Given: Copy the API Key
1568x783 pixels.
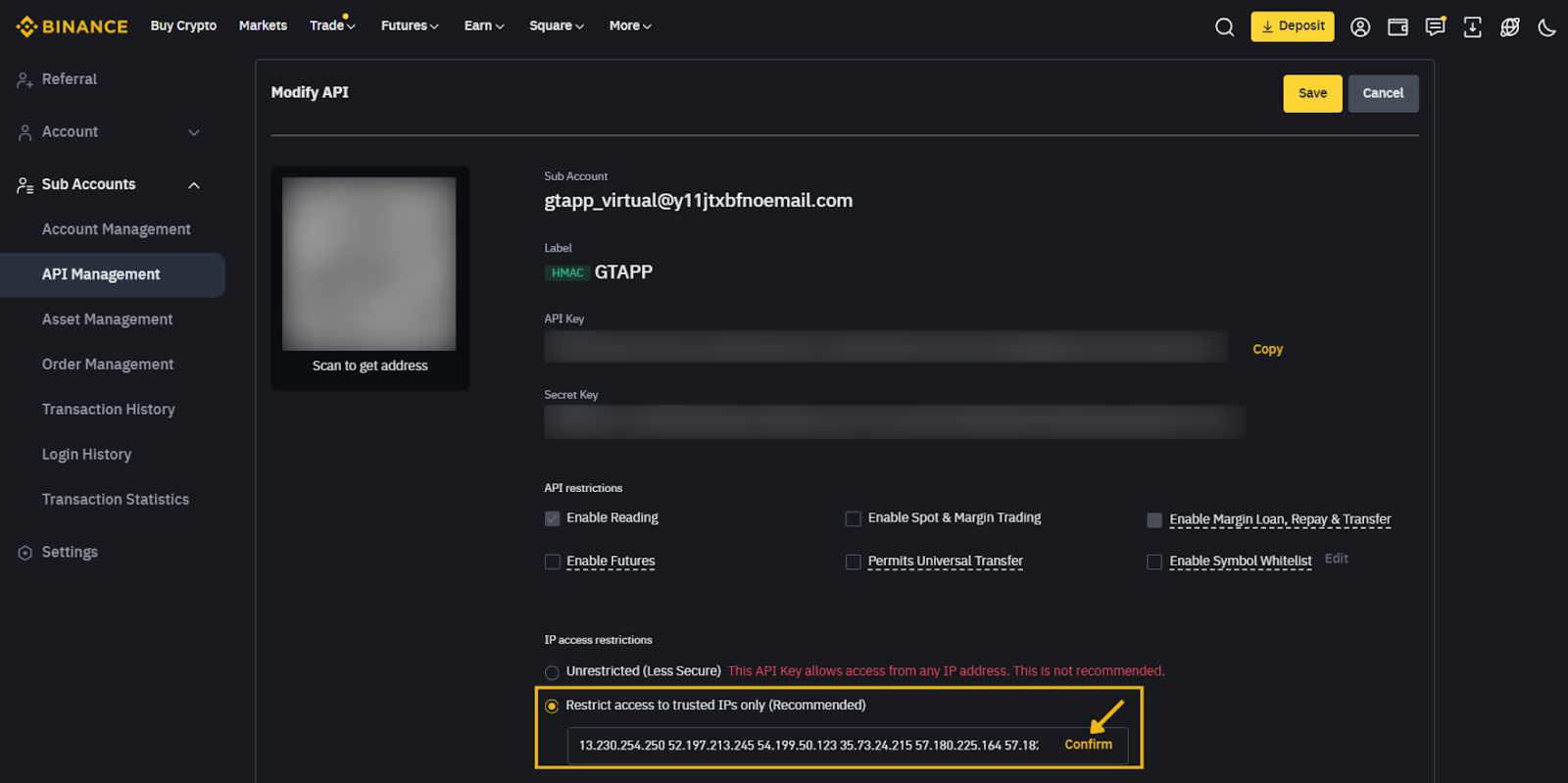Looking at the screenshot, I should point(1267,349).
